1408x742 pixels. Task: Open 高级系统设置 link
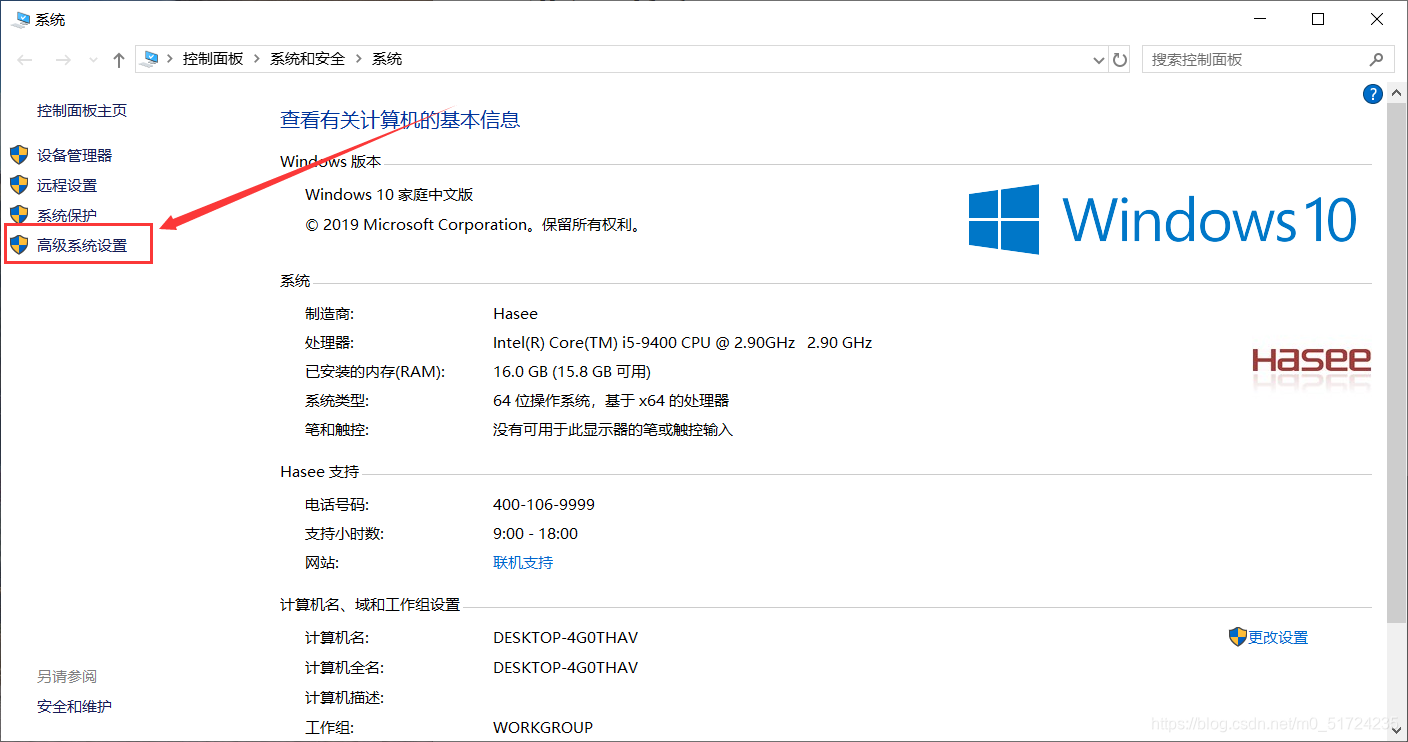pos(82,245)
